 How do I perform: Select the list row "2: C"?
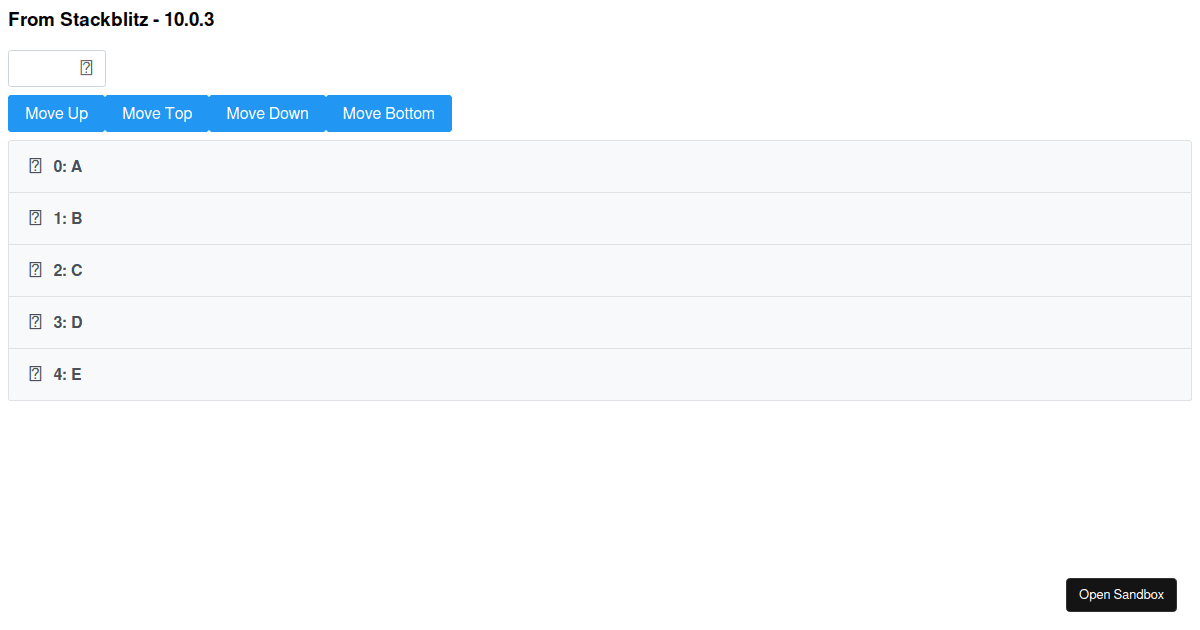[x=600, y=270]
